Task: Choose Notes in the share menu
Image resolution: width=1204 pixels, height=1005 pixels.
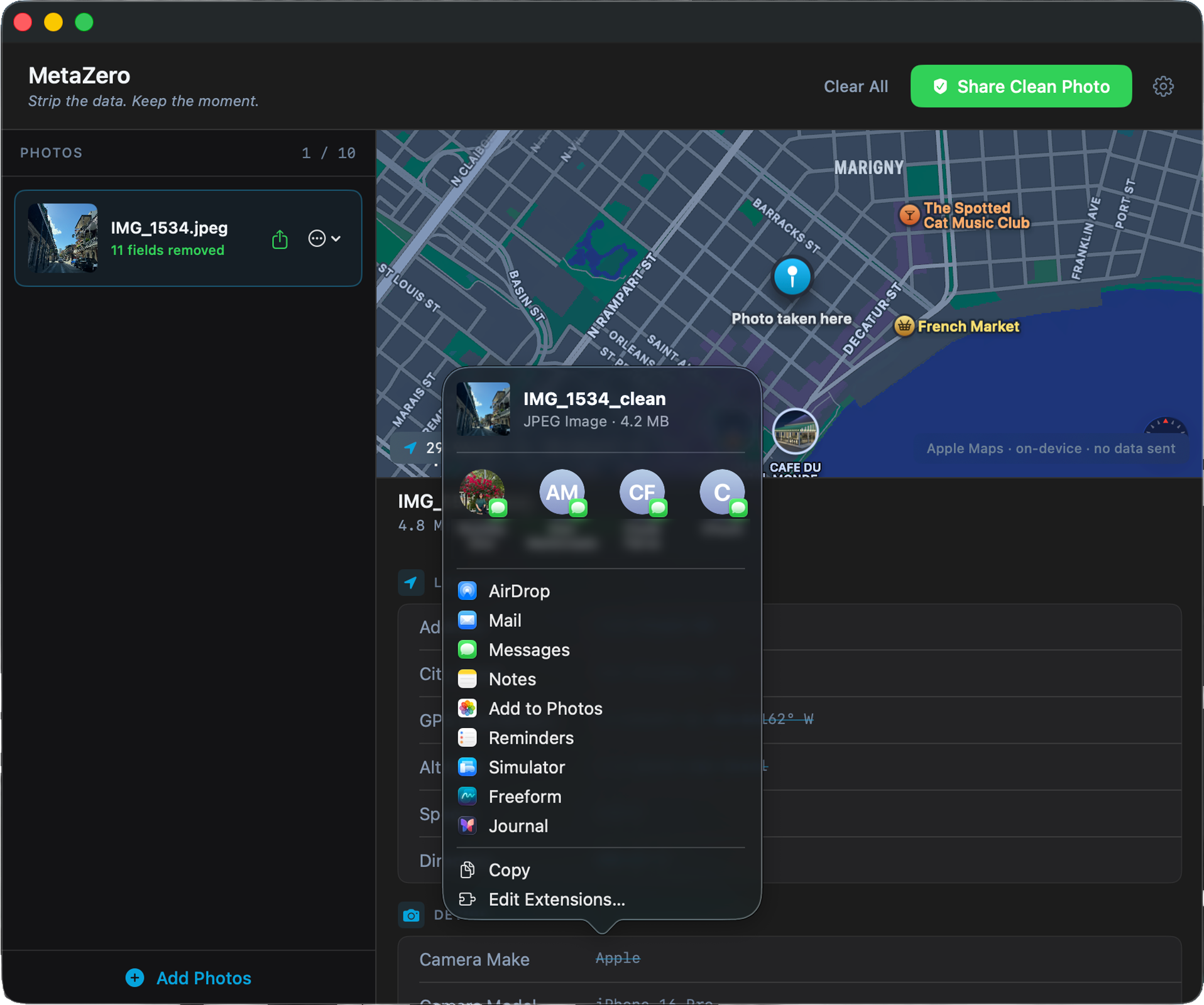Action: click(x=601, y=679)
